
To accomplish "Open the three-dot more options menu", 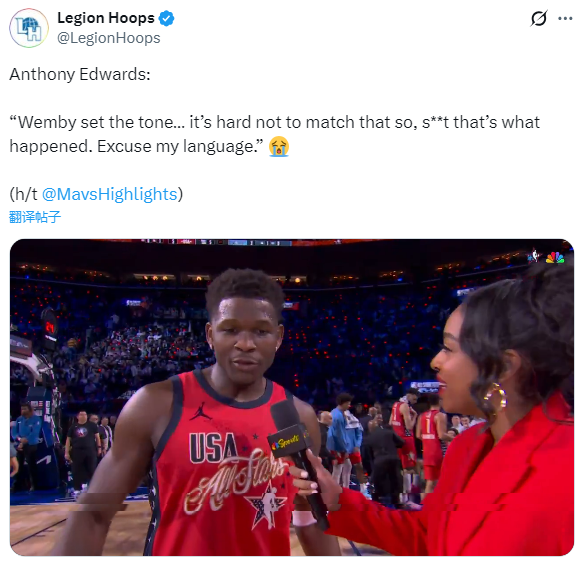I will click(565, 18).
